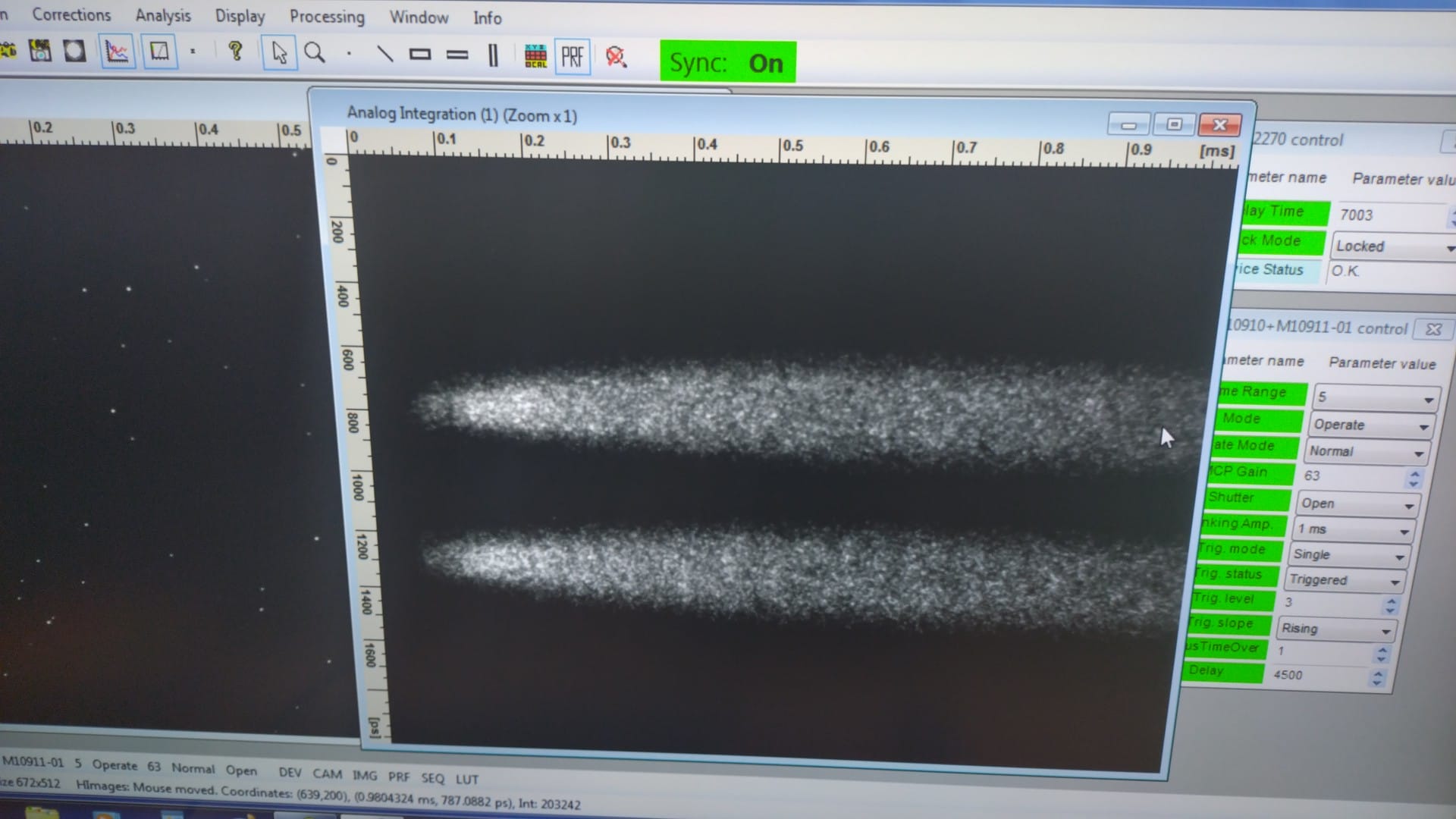The image size is (1456, 819).
Task: Select the arrow pointer tool
Action: coord(279,53)
